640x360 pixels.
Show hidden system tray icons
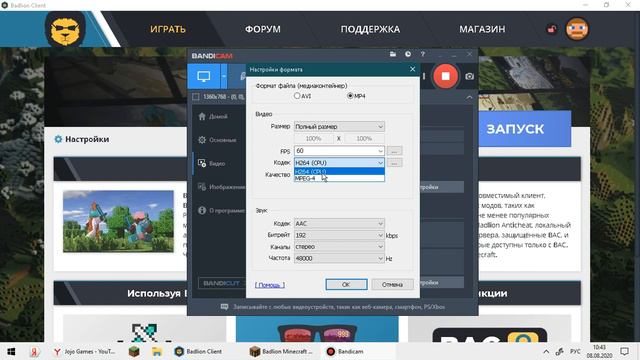click(546, 351)
